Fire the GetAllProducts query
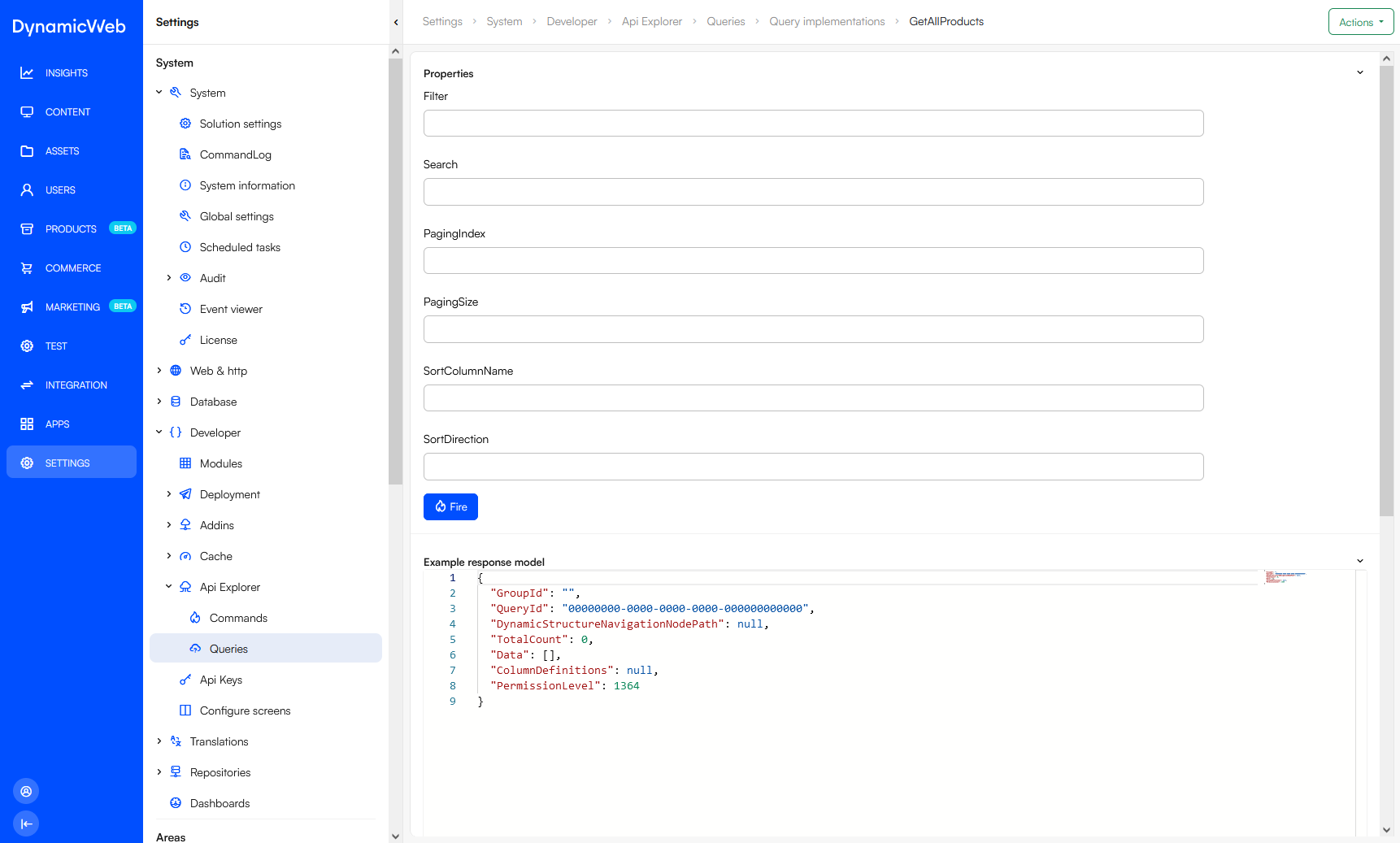The image size is (1400, 843). pos(450,506)
